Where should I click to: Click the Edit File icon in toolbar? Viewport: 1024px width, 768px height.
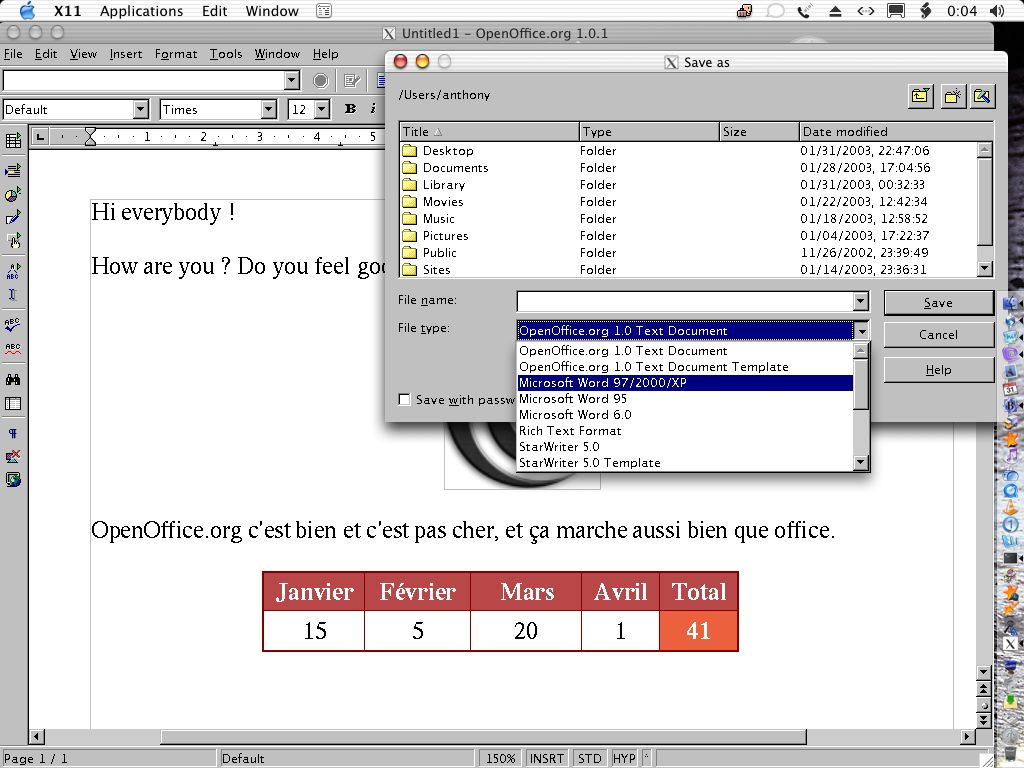(x=352, y=80)
